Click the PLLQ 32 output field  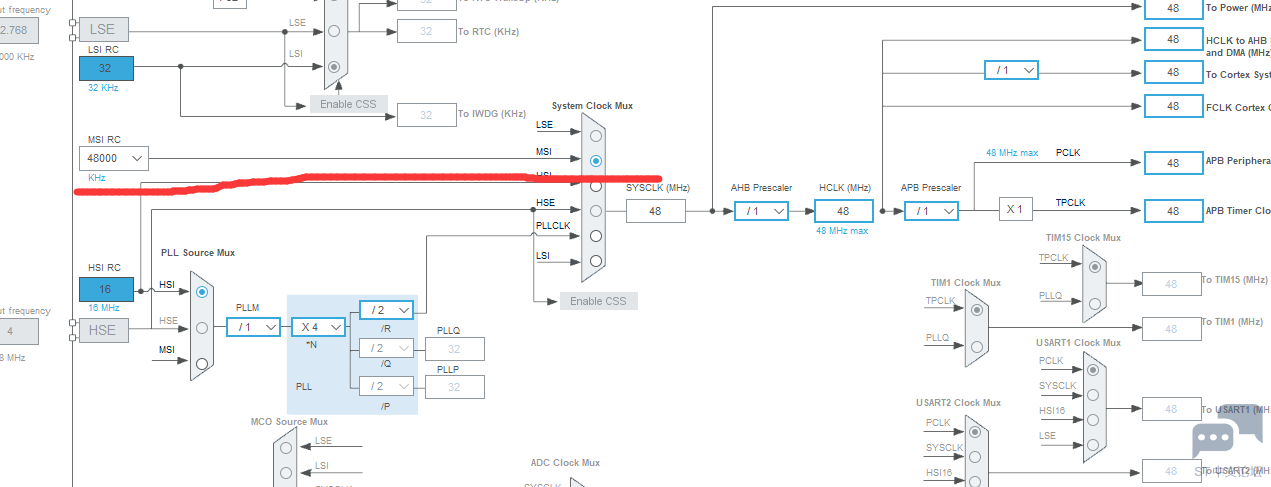[x=454, y=348]
